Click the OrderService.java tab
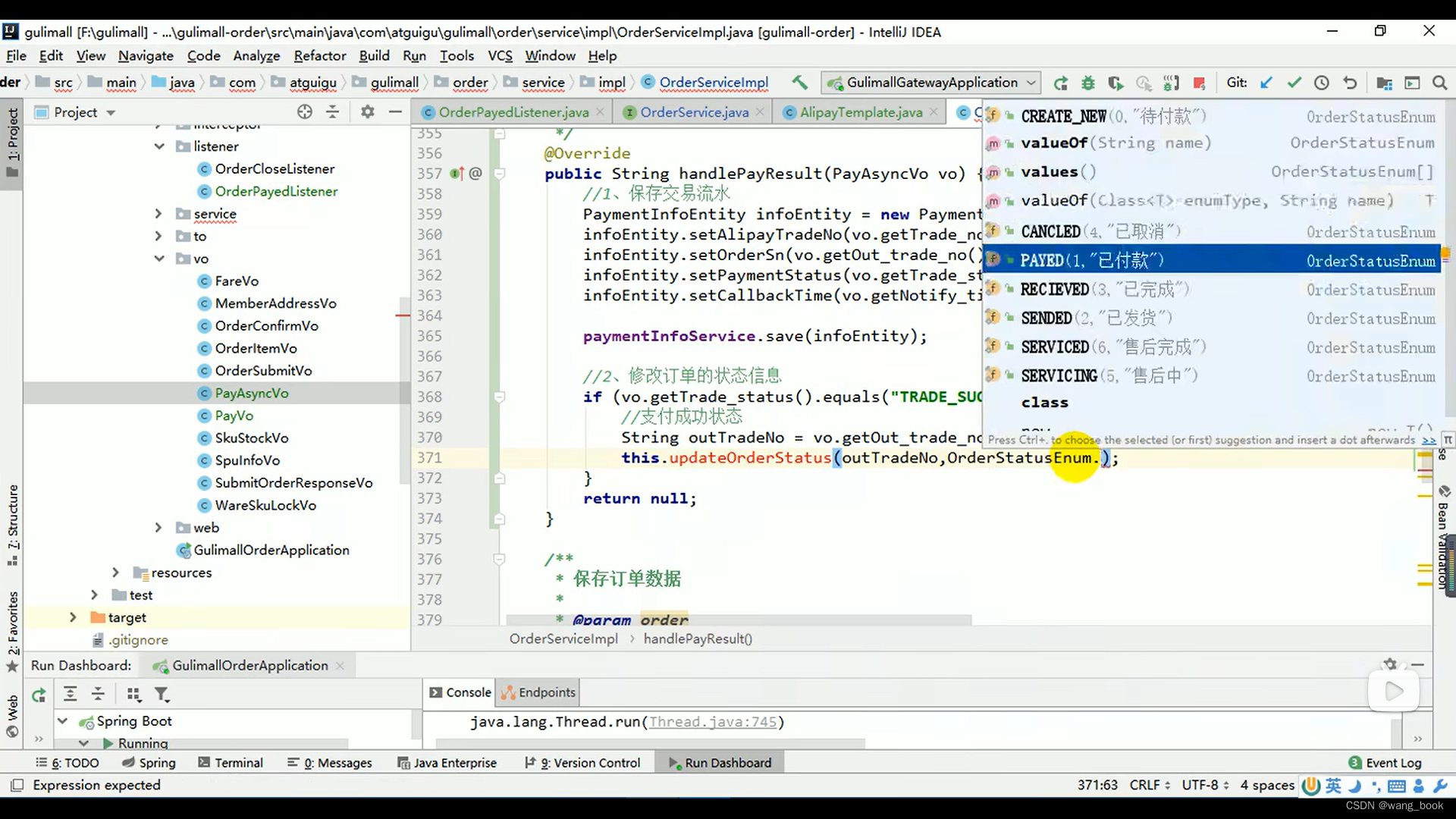The height and width of the screenshot is (819, 1456). (x=695, y=112)
